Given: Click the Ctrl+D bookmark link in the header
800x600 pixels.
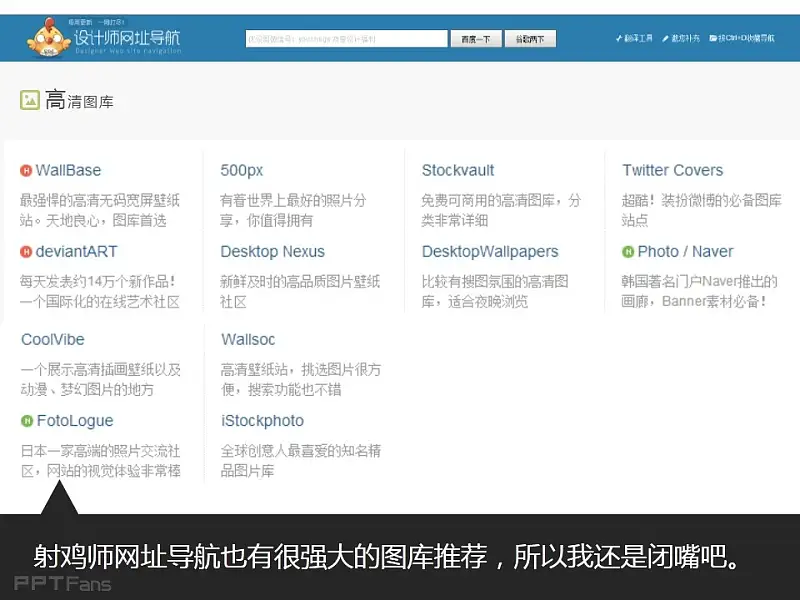Looking at the screenshot, I should tap(742, 39).
